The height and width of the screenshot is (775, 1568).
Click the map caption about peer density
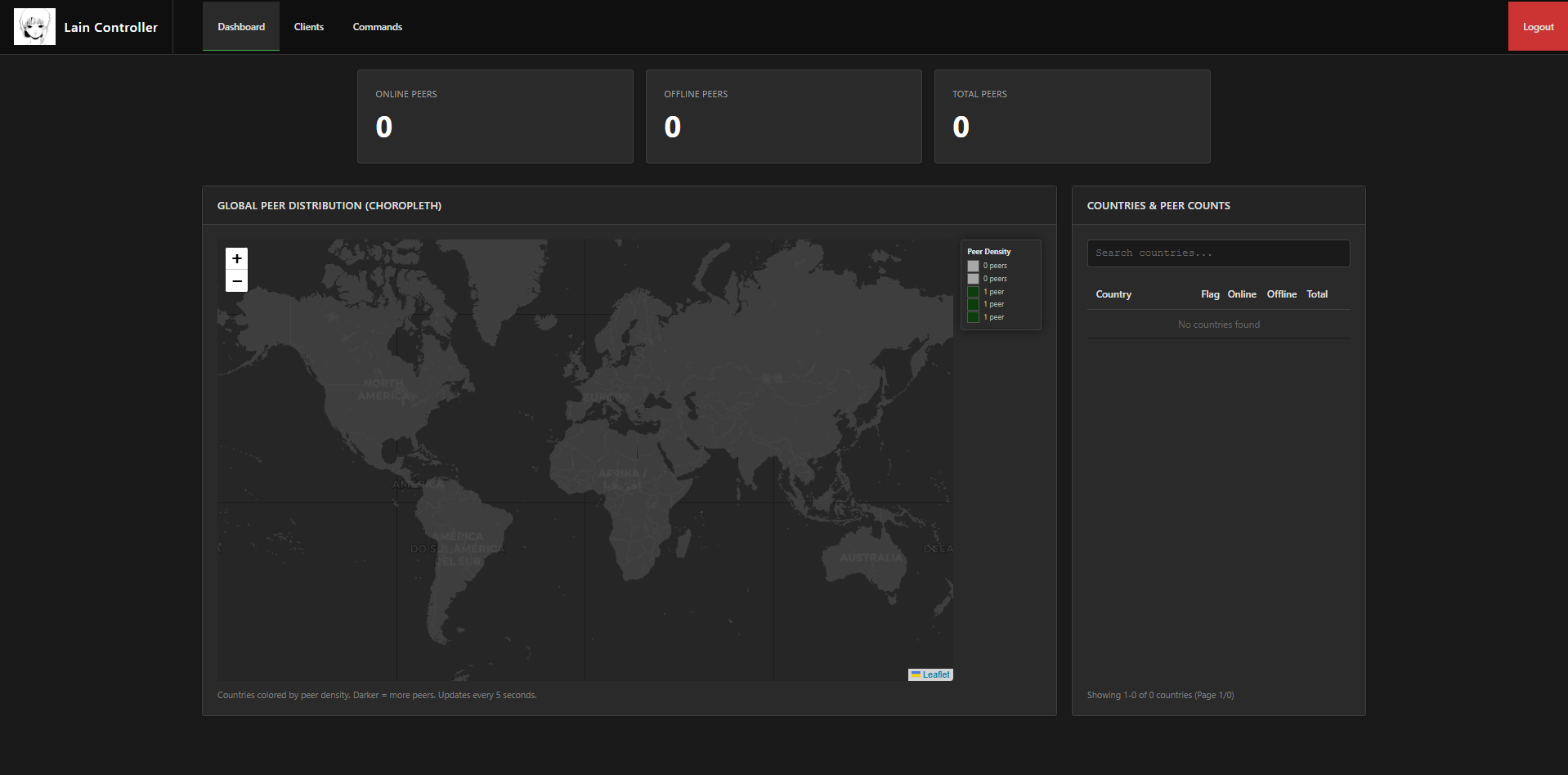(377, 695)
